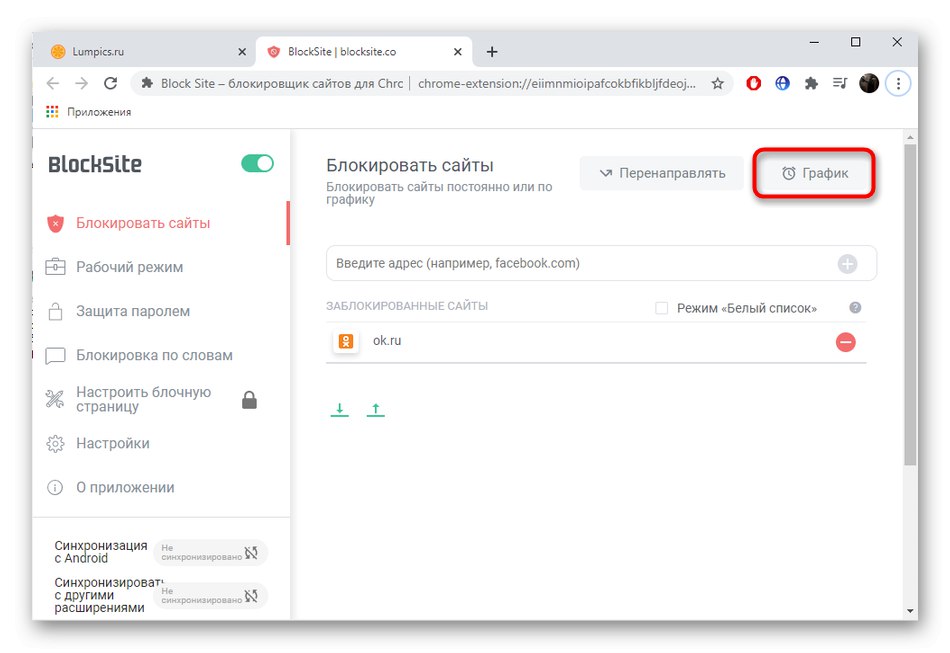Click the green export arrow below blocked sites

click(339, 408)
